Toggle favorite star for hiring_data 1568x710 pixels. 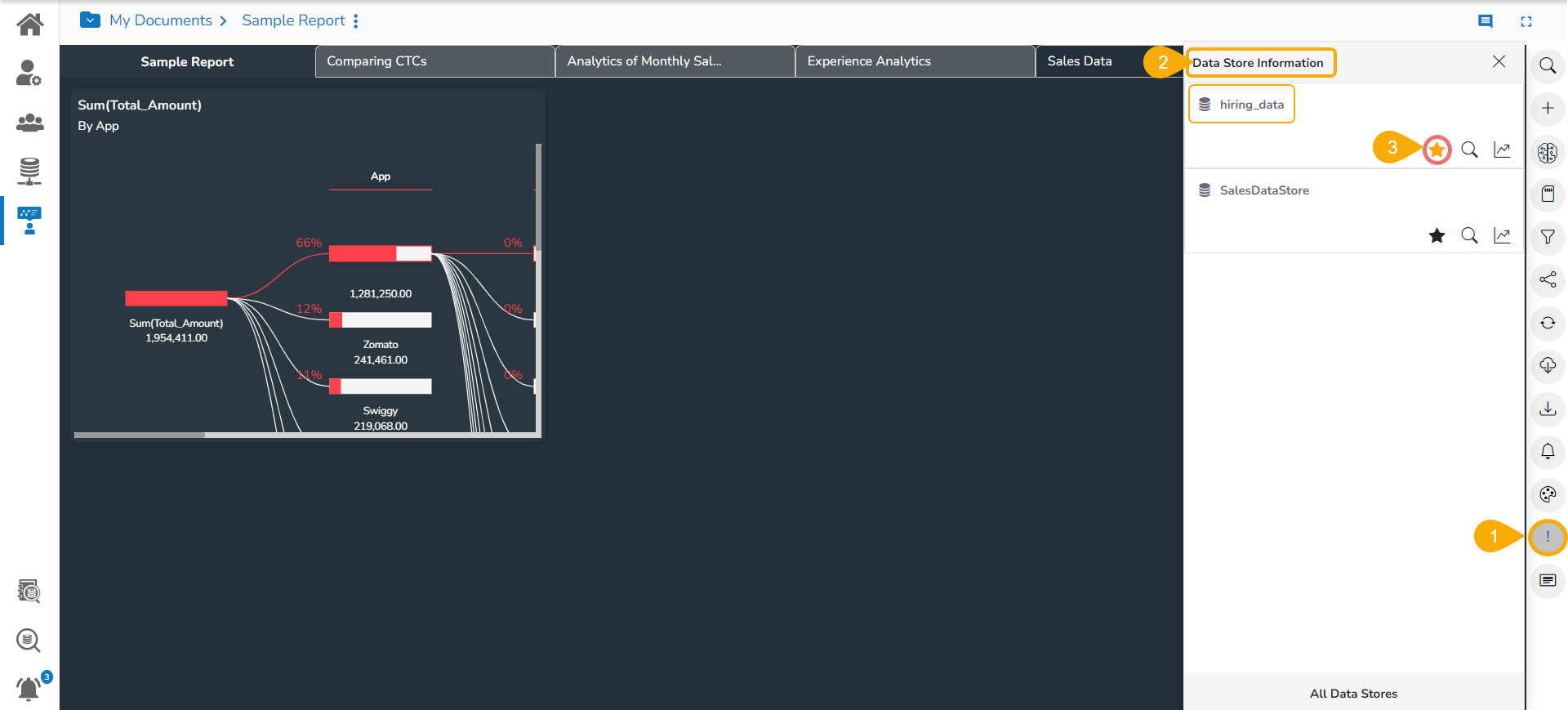tap(1437, 150)
